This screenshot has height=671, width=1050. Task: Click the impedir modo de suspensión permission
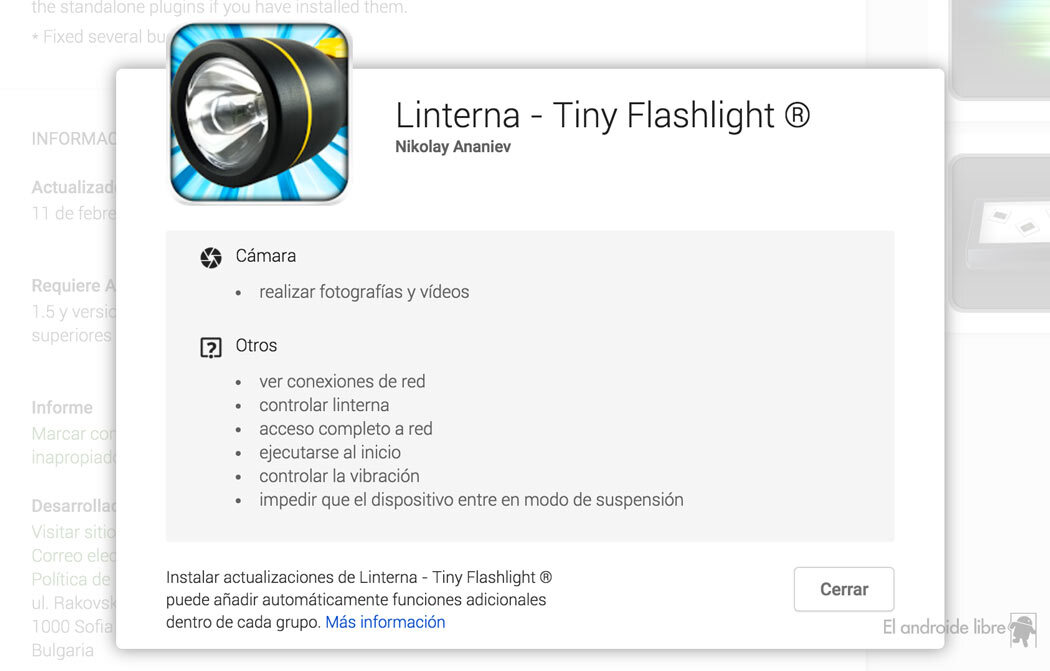[x=471, y=500]
